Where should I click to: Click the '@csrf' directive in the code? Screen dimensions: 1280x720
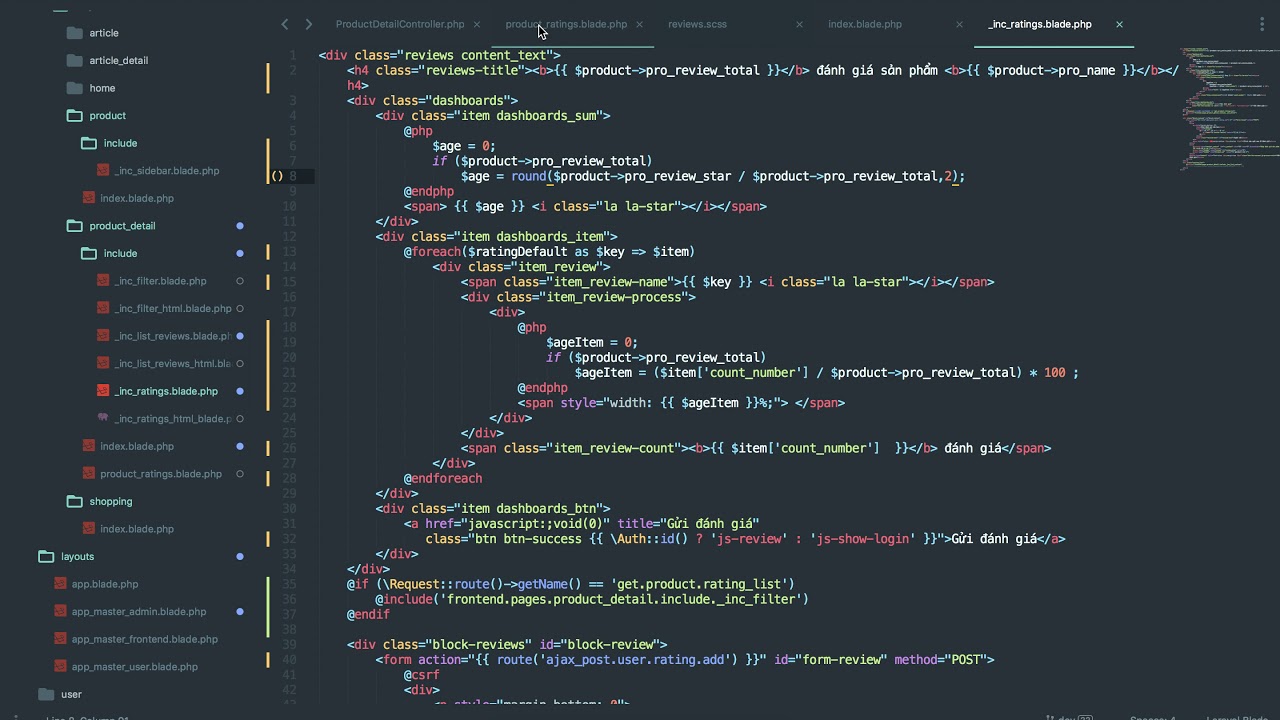coord(422,675)
